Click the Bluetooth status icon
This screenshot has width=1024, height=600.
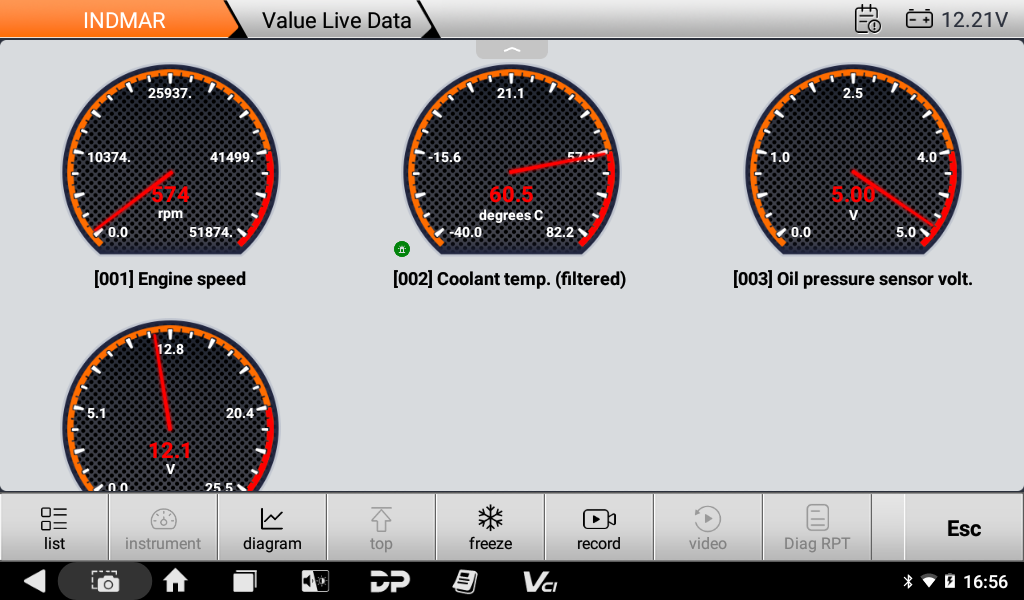[908, 581]
